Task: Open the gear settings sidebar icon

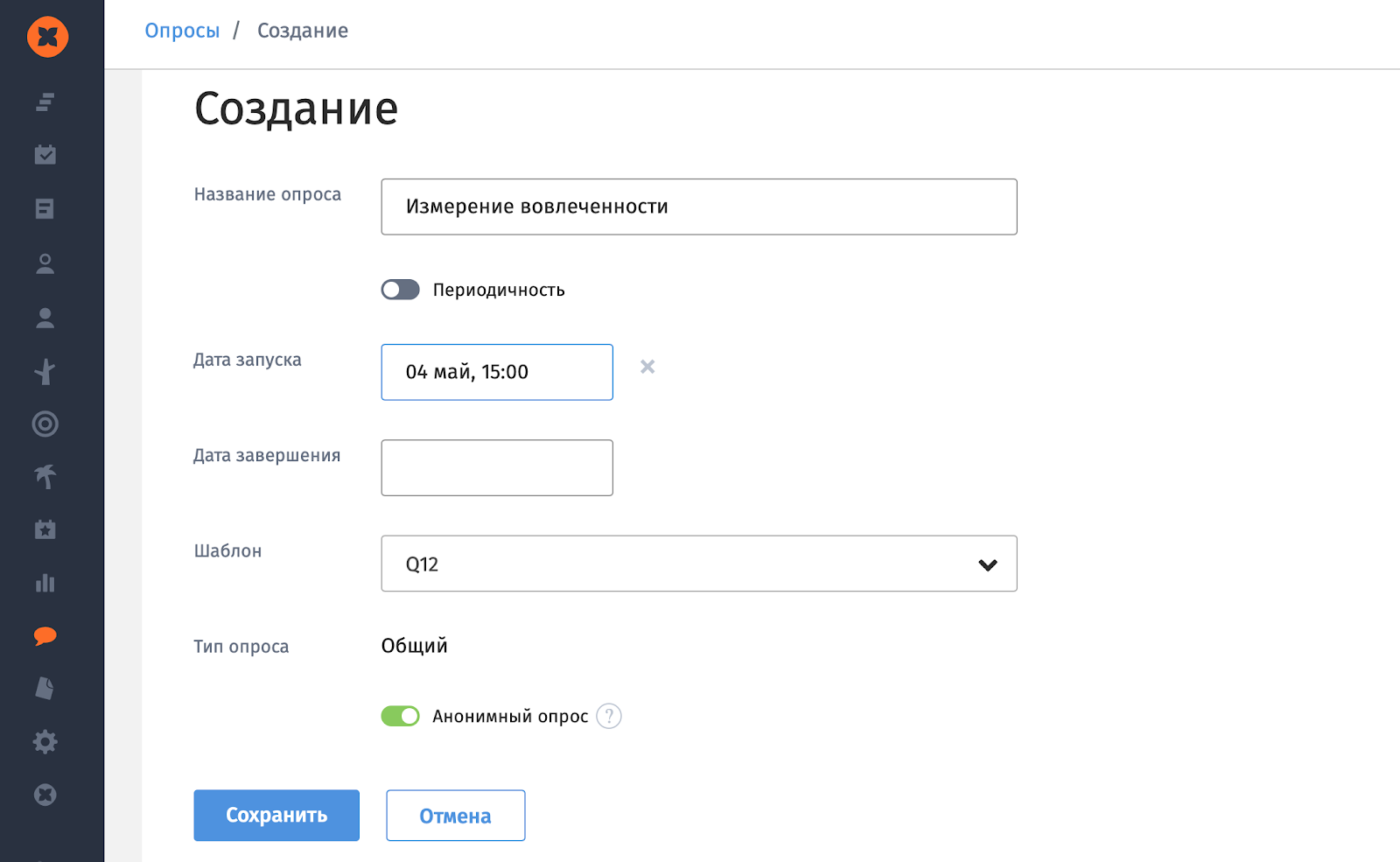Action: coord(45,742)
